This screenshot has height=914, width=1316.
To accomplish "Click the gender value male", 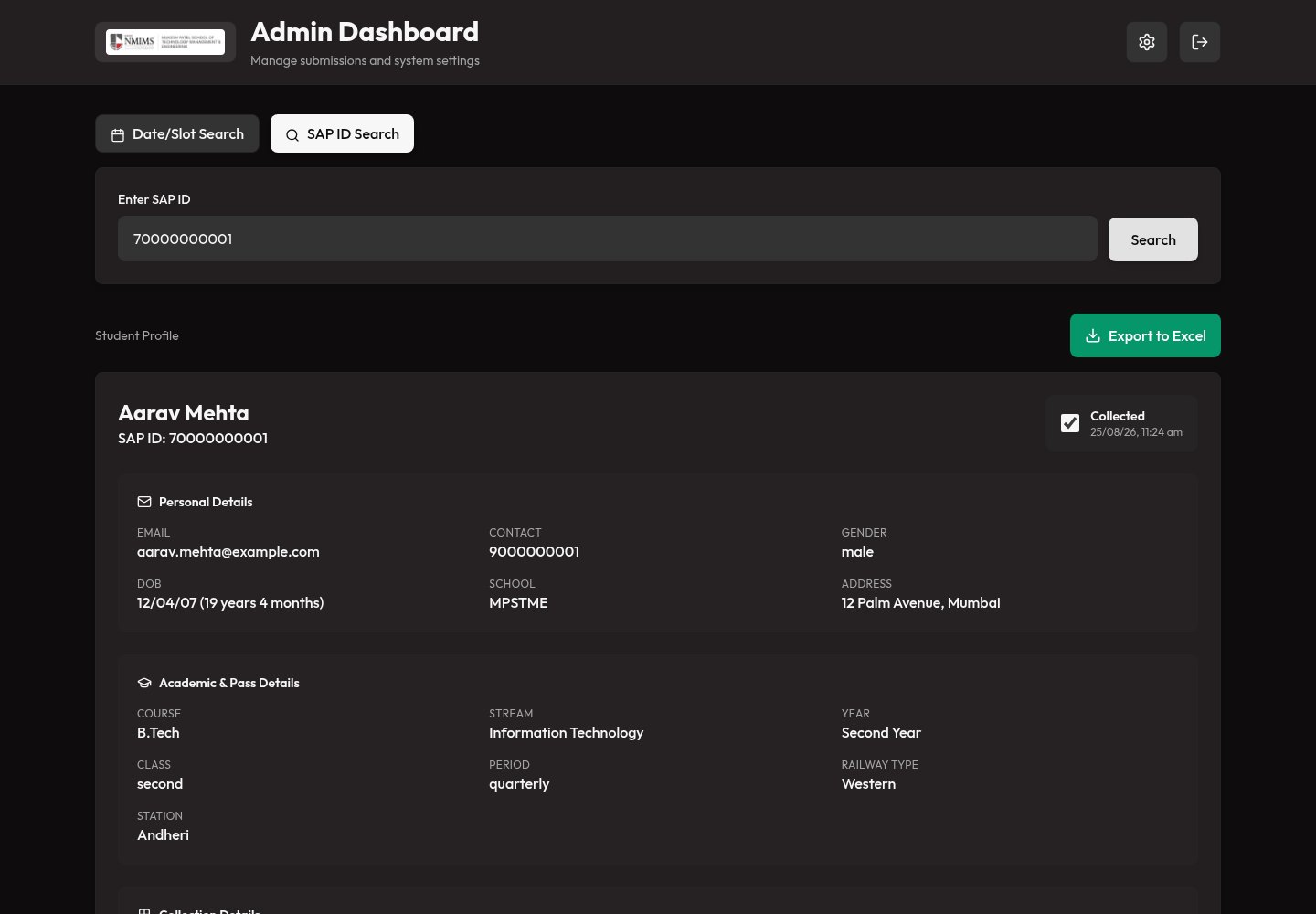I will click(857, 552).
